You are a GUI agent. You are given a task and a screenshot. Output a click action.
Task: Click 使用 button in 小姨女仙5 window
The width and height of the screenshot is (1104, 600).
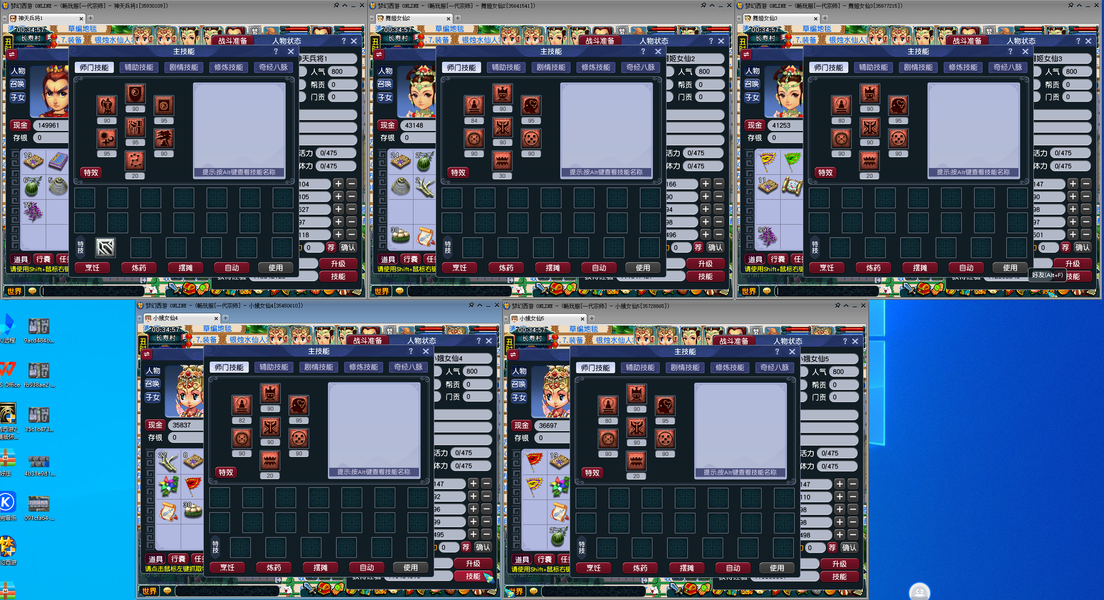pos(777,567)
